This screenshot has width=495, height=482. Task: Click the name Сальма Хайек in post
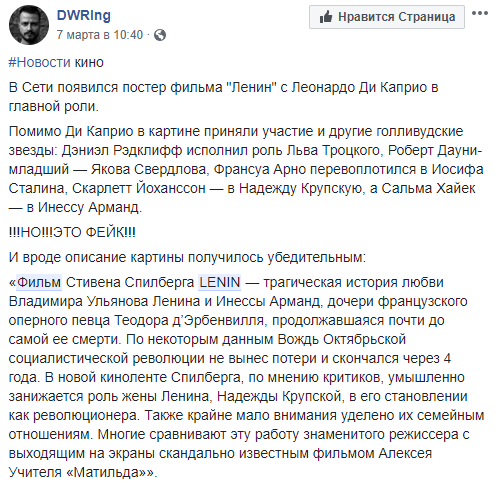tap(428, 188)
